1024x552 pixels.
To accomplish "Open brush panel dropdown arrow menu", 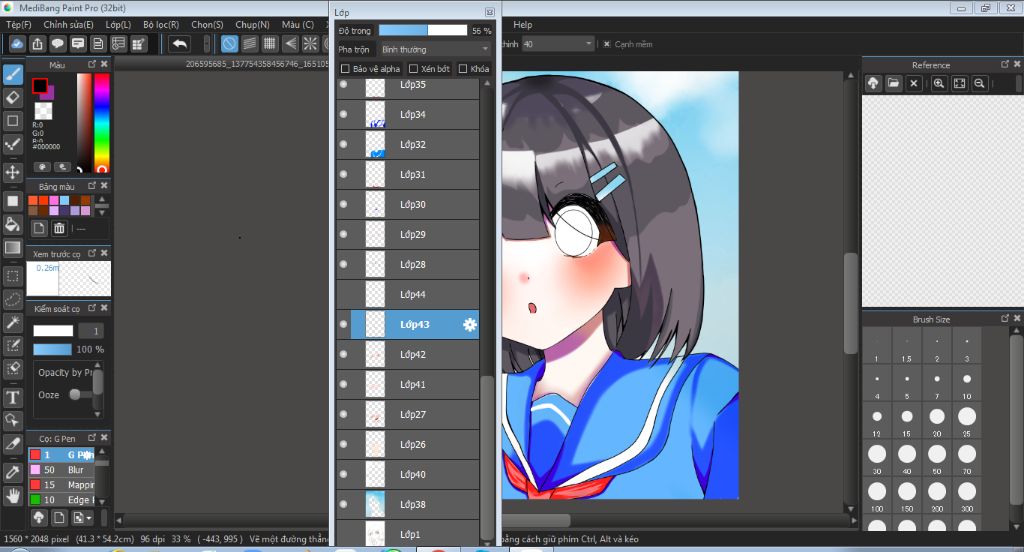I will click(x=82, y=517).
